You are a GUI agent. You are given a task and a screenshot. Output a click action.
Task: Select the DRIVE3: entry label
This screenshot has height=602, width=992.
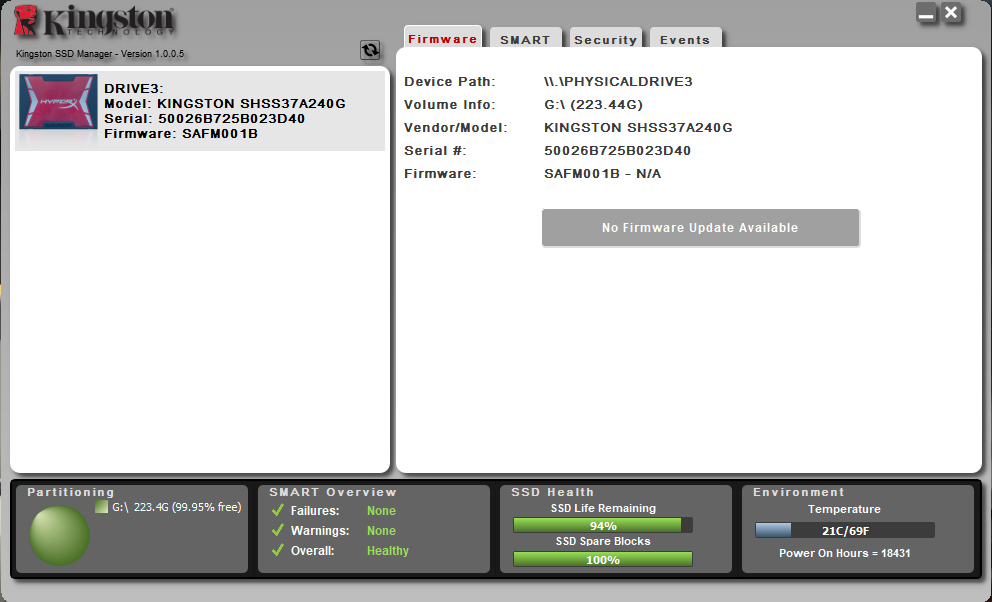pyautogui.click(x=133, y=89)
